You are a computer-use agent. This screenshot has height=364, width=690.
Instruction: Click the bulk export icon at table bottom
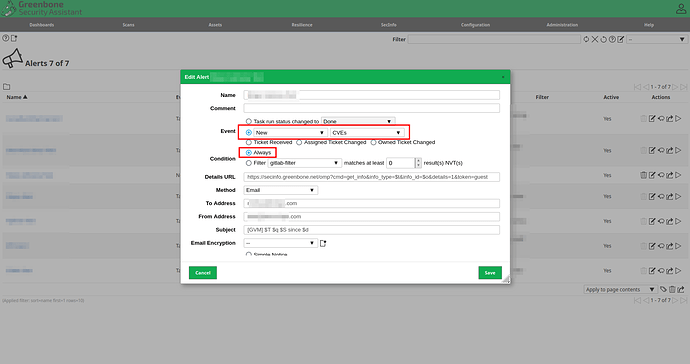[x=681, y=289]
